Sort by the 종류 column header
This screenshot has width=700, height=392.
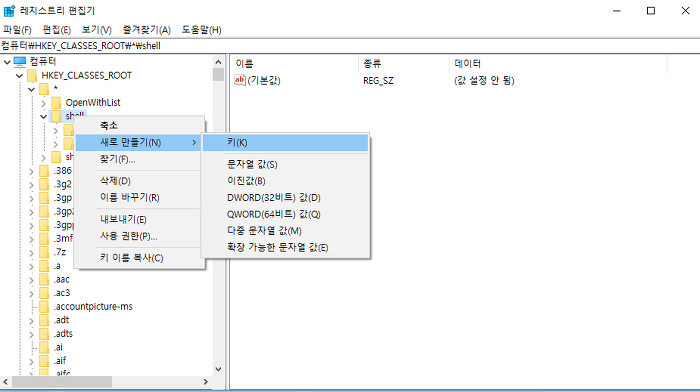[x=404, y=64]
